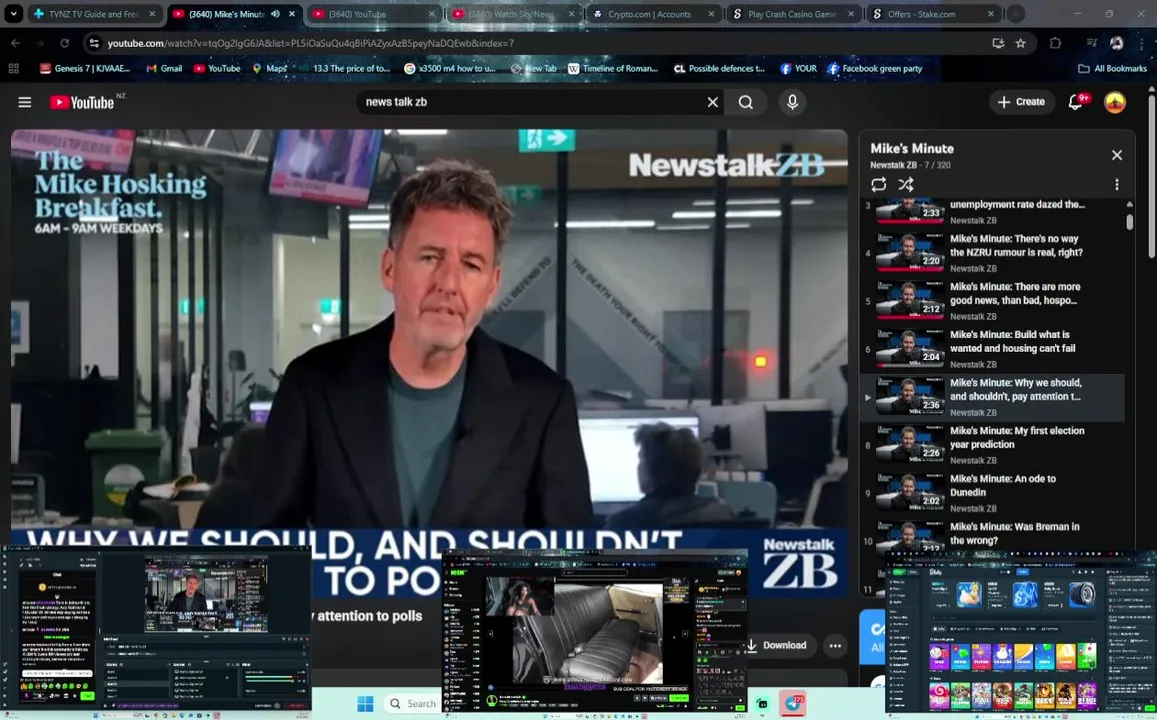Open YouTube notifications bell
Viewport: 1157px width, 720px height.
(1076, 102)
